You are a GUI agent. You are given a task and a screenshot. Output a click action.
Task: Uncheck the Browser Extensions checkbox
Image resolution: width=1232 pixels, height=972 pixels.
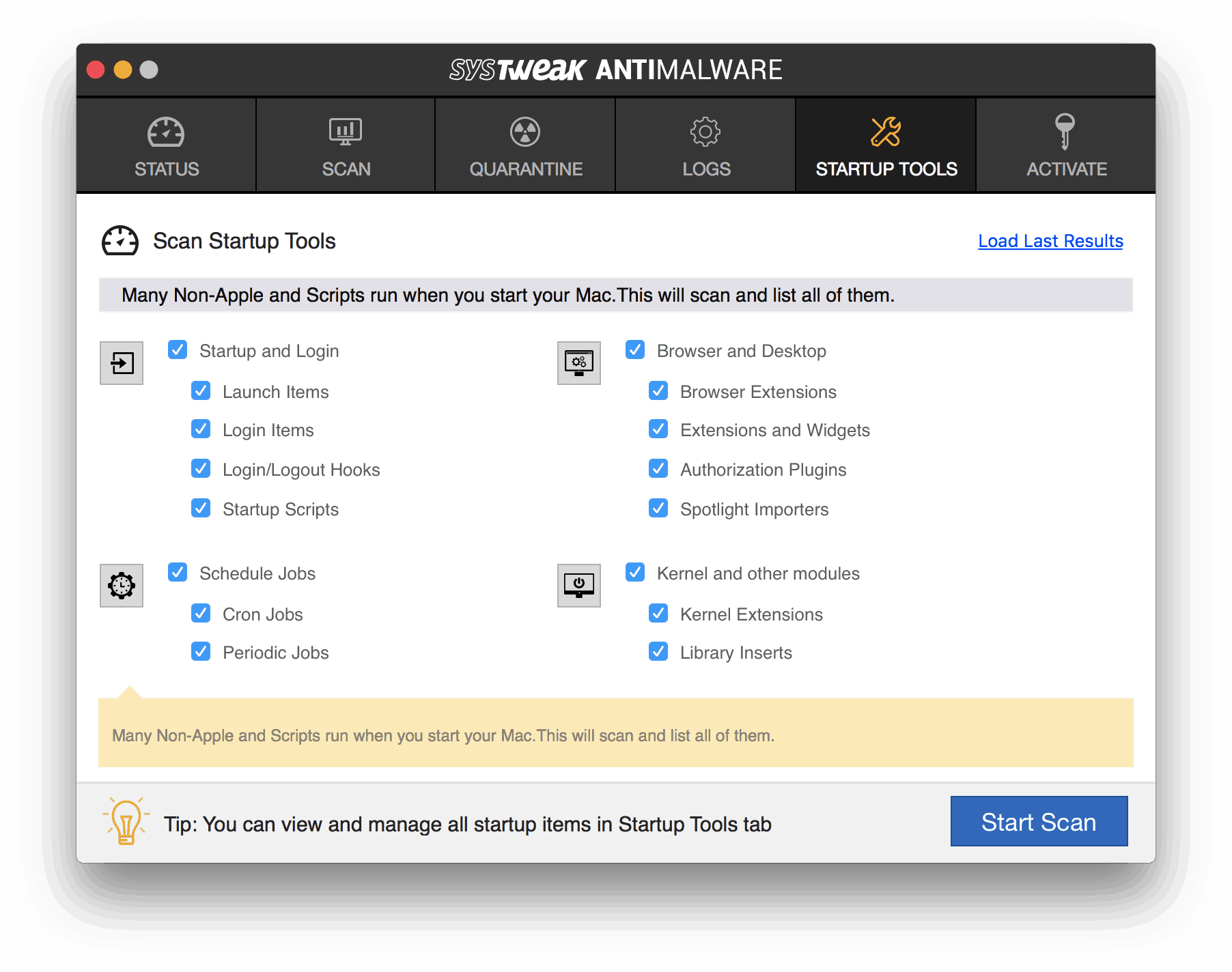pos(658,390)
